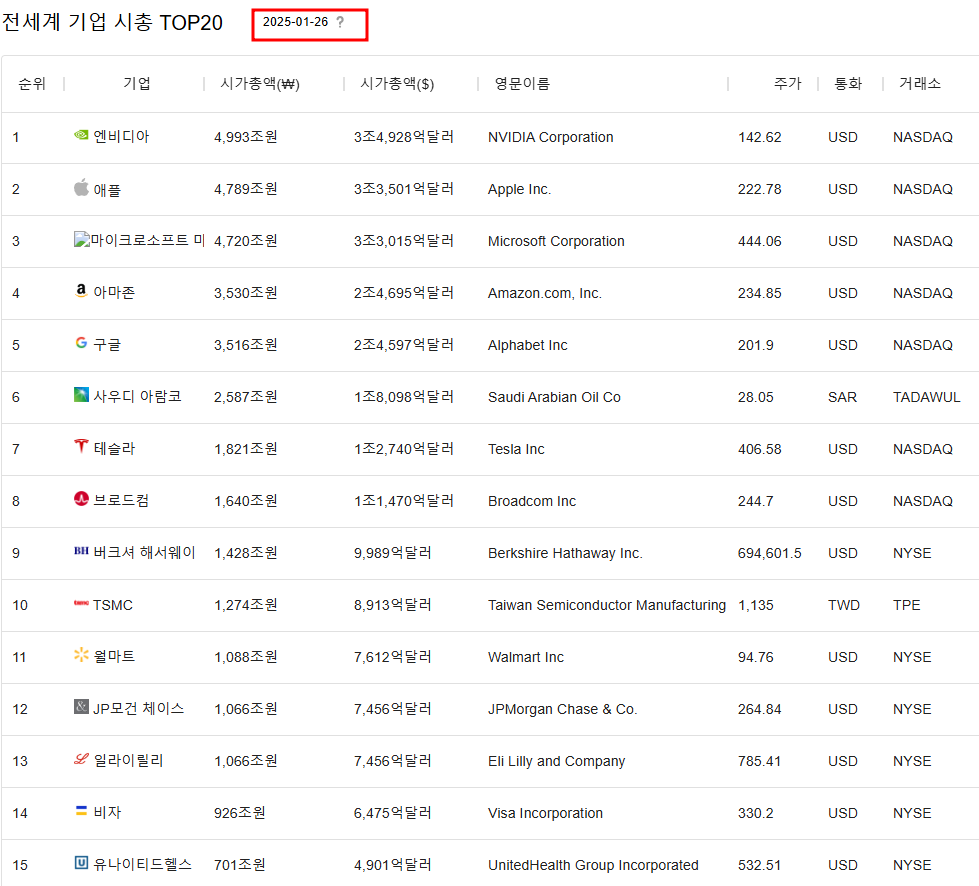
Task: Click the Broadcom logo icon
Action: 81,498
